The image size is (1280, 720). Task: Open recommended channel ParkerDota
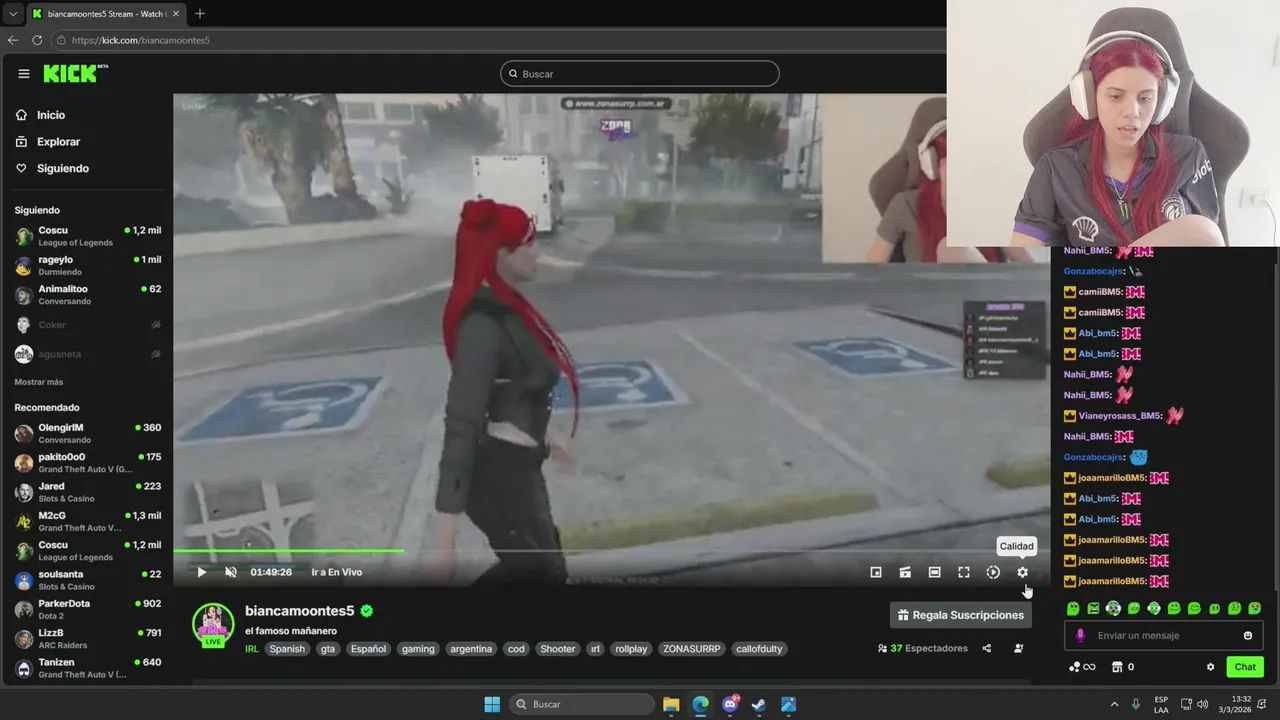[87, 609]
